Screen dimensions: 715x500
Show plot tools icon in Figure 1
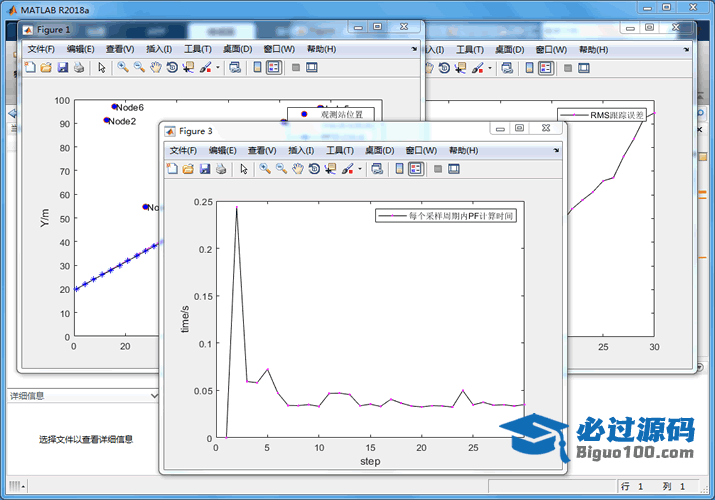[311, 67]
